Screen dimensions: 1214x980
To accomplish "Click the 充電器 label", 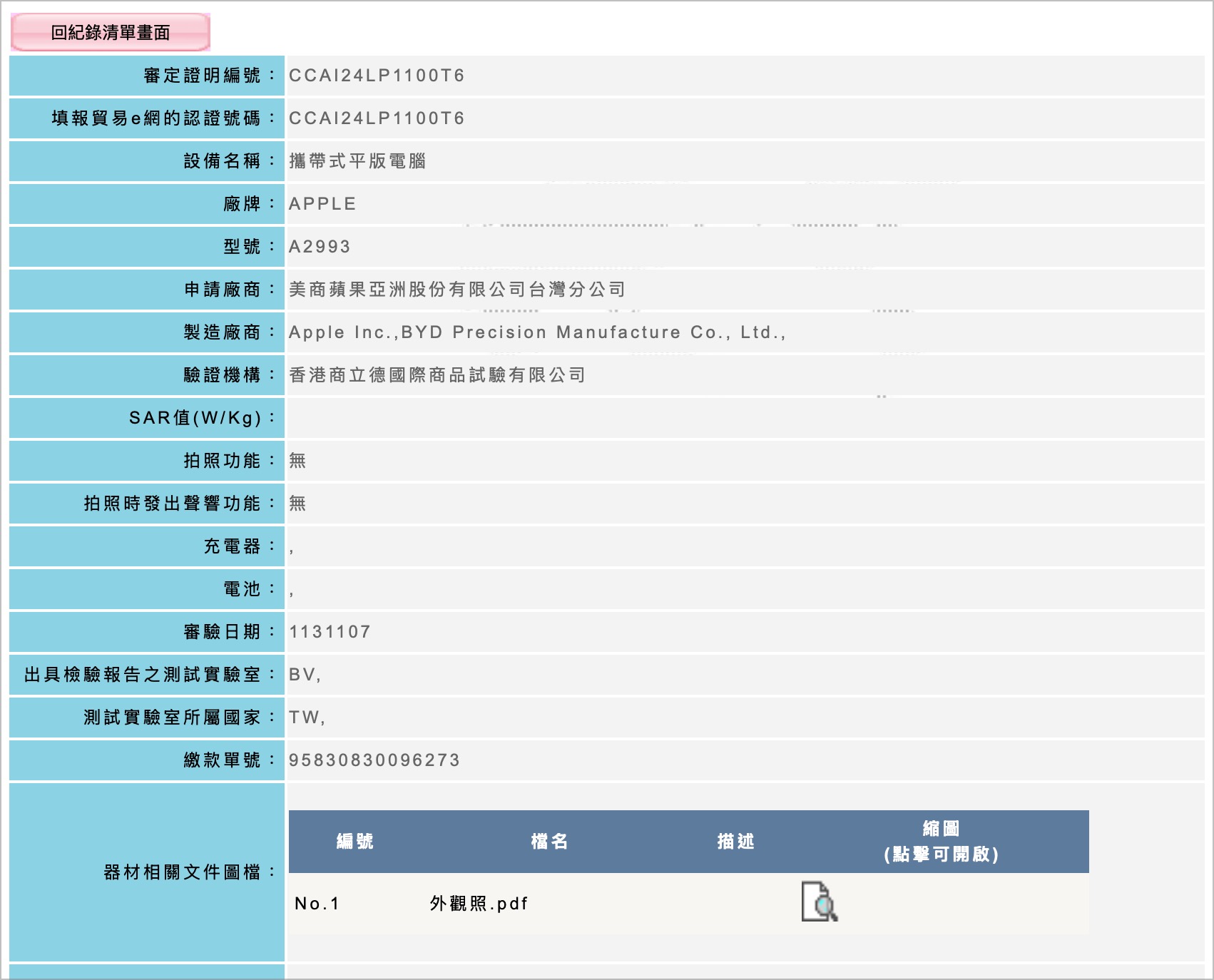I will point(239,546).
